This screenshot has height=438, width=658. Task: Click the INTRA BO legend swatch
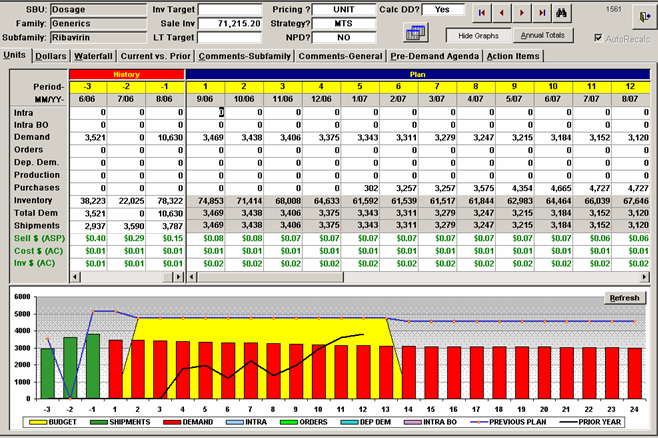tap(412, 422)
